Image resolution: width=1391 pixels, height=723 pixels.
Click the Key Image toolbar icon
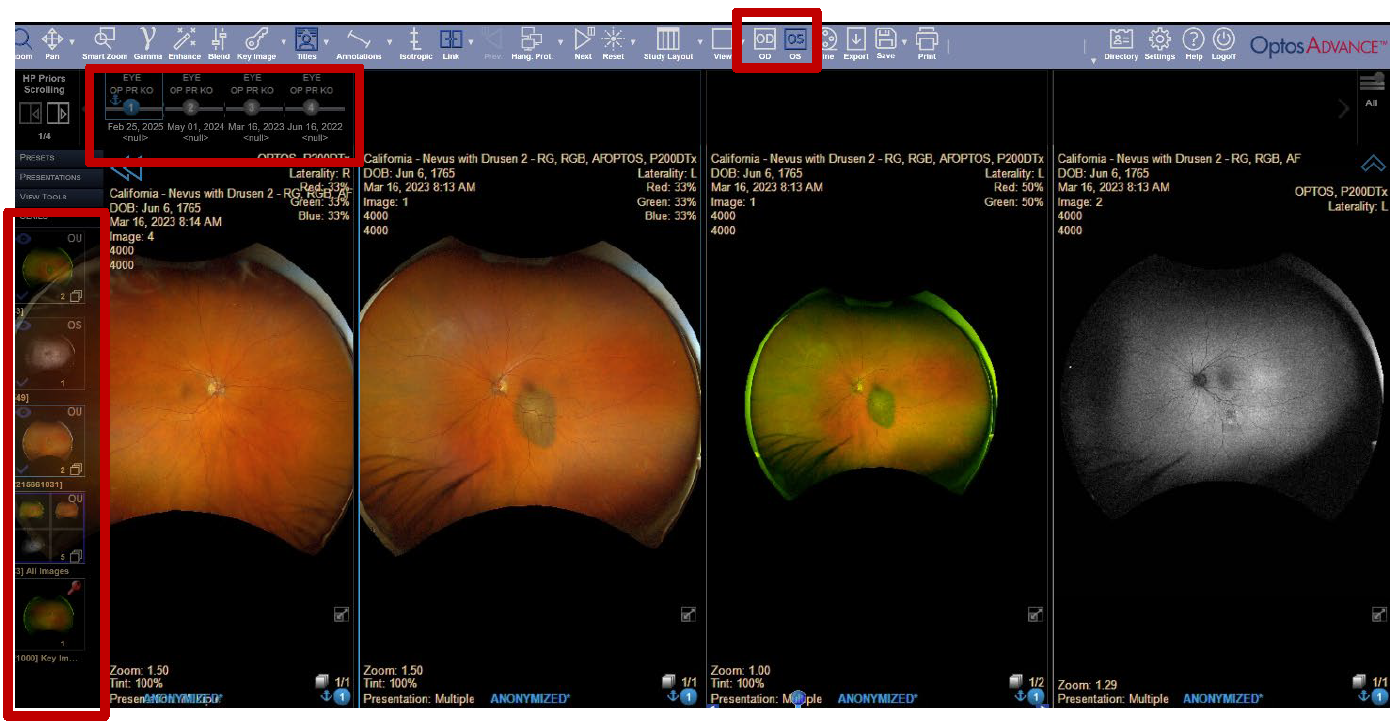click(255, 39)
